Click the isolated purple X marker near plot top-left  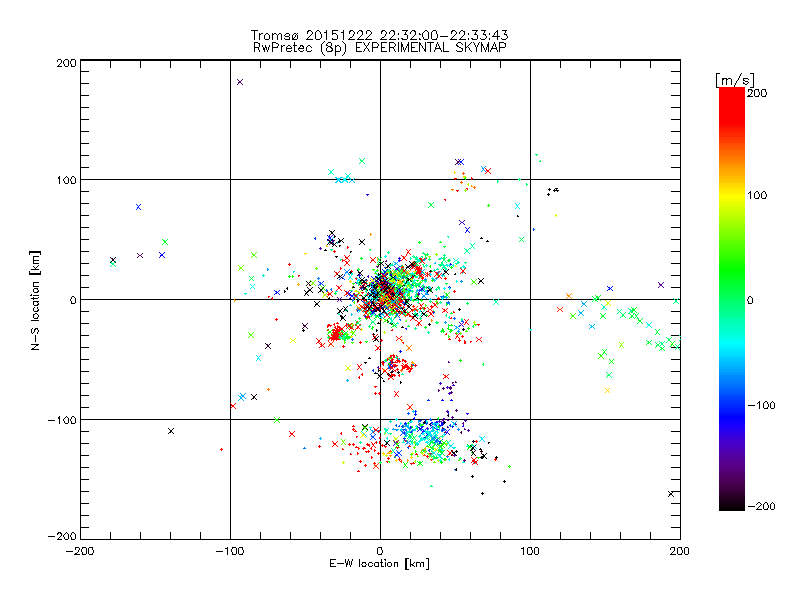(240, 82)
